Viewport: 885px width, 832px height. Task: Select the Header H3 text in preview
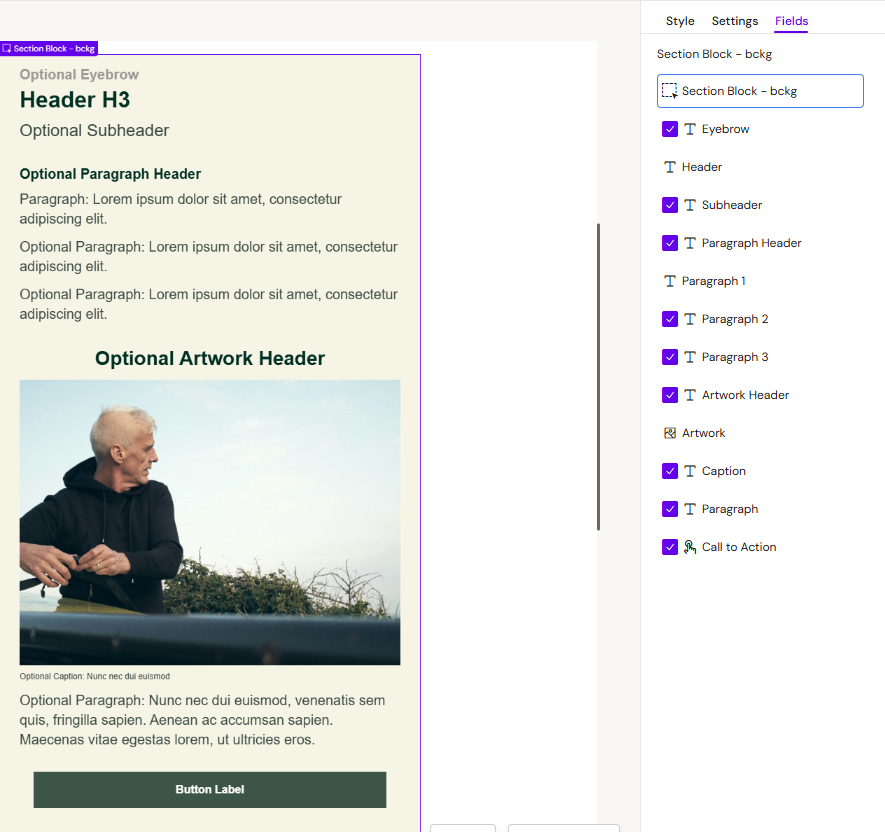pos(75,100)
